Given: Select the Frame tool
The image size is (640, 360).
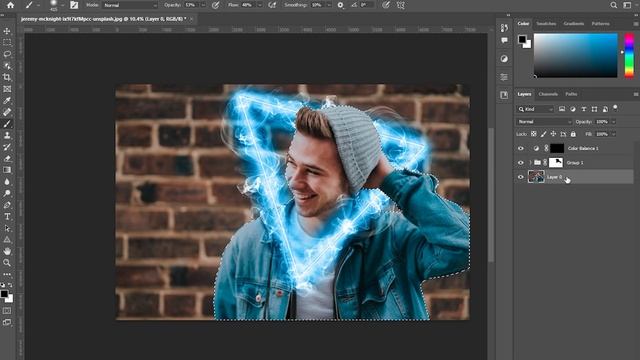Looking at the screenshot, I should pos(7,89).
